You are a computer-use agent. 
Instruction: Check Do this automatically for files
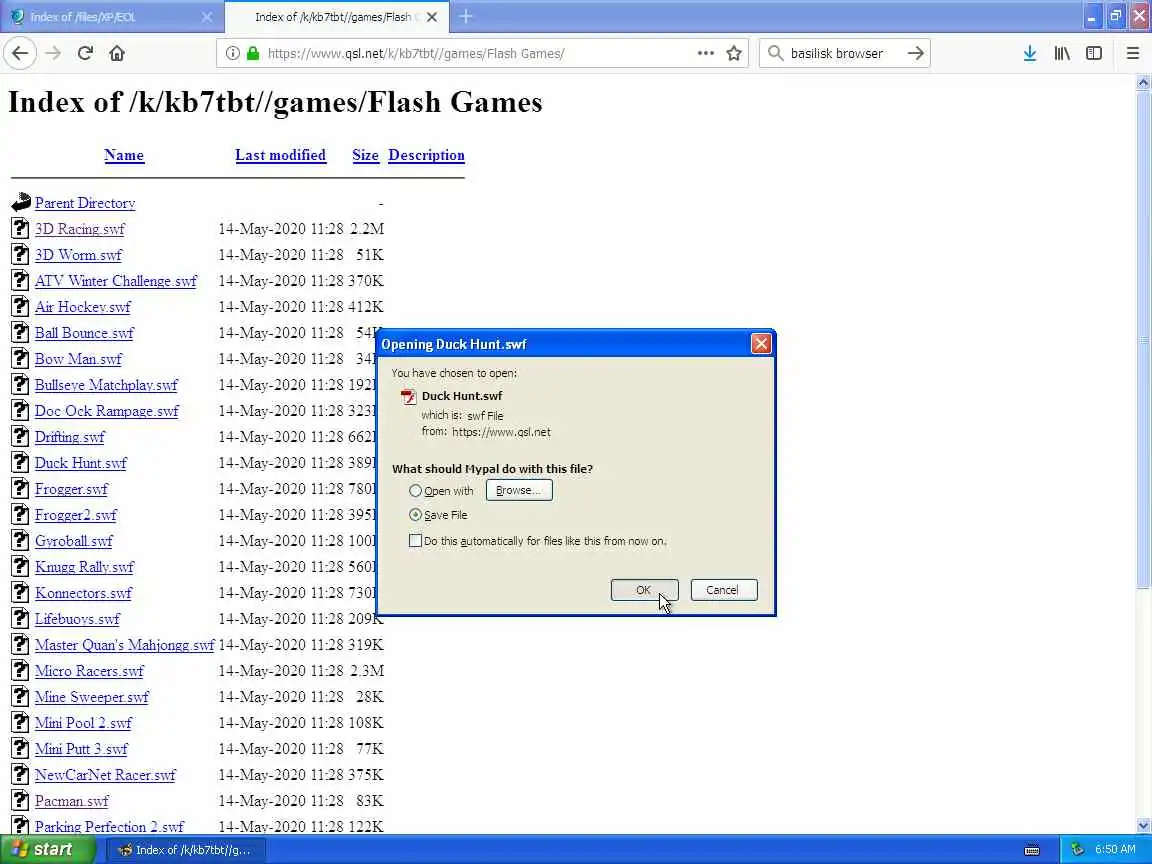click(415, 541)
